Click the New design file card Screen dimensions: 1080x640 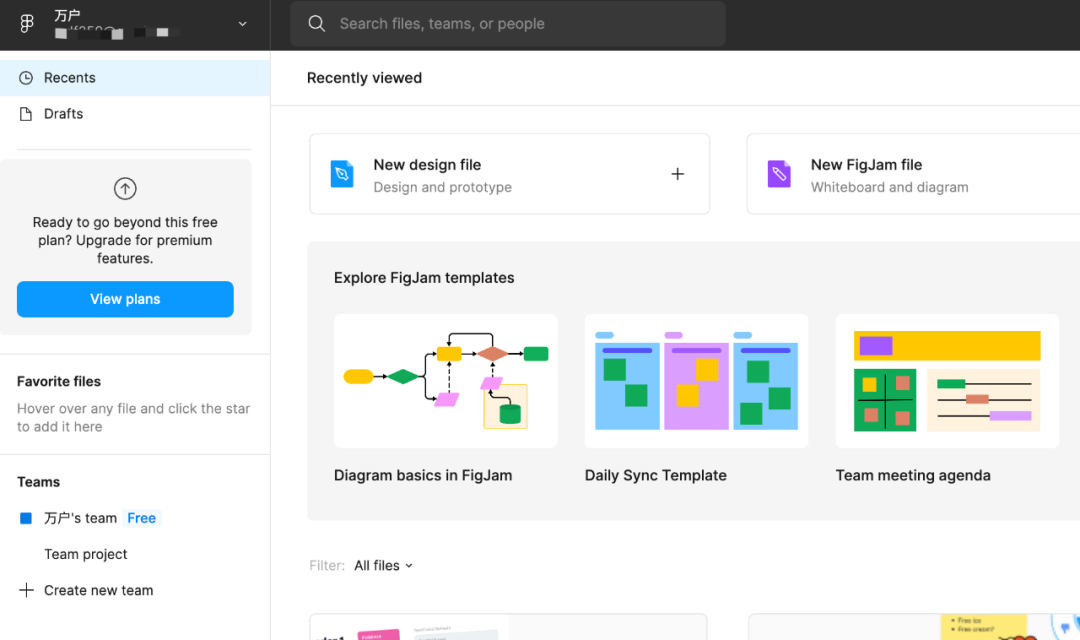510,174
